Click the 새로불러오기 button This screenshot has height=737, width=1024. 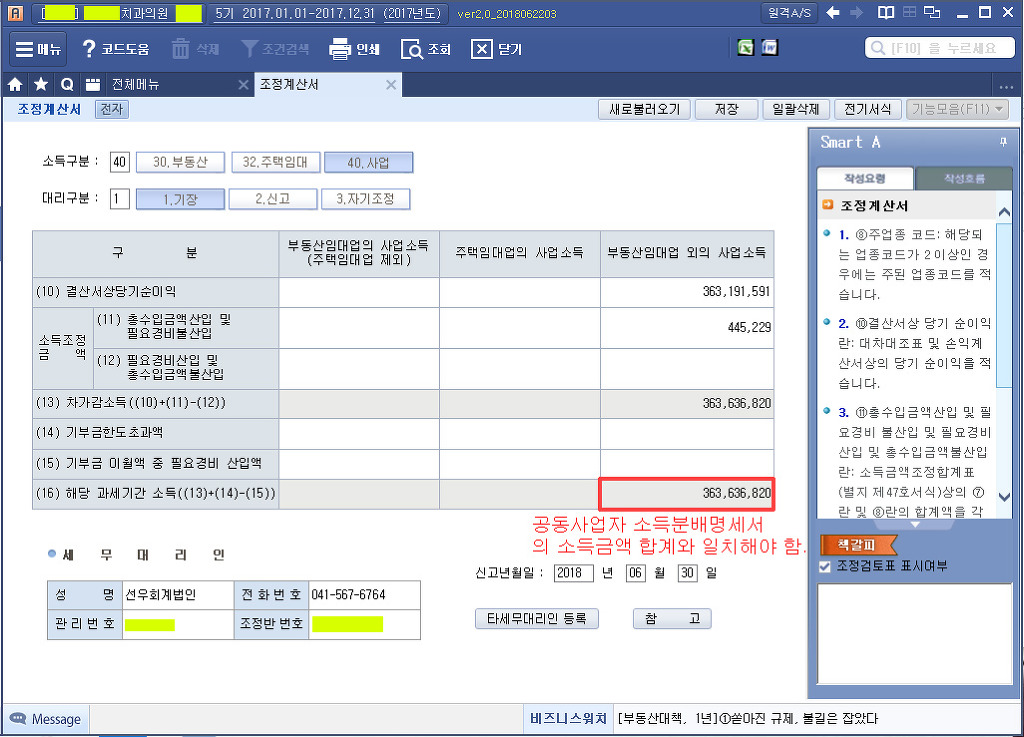tap(645, 109)
